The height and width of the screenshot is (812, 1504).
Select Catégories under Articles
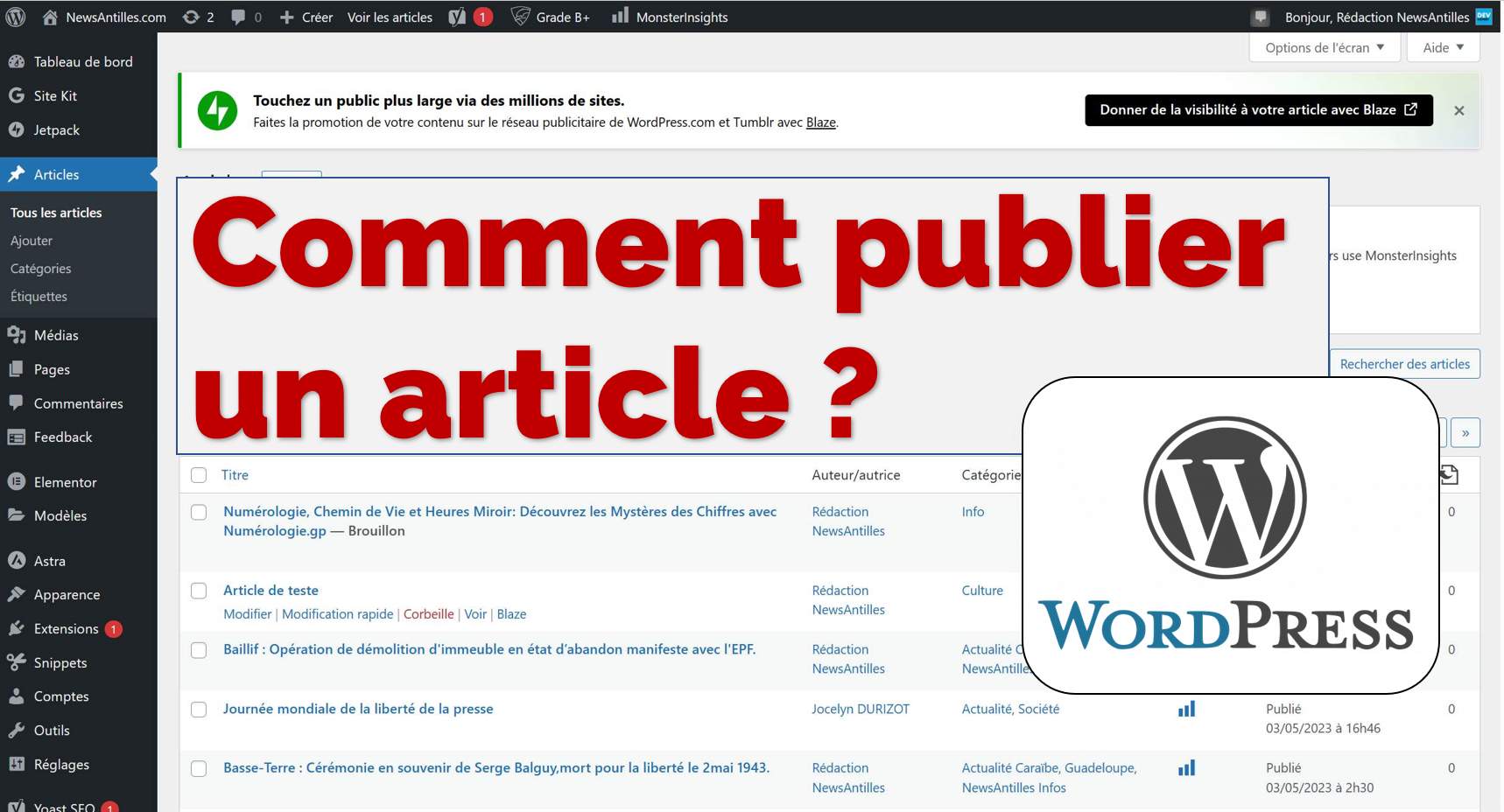[41, 269]
